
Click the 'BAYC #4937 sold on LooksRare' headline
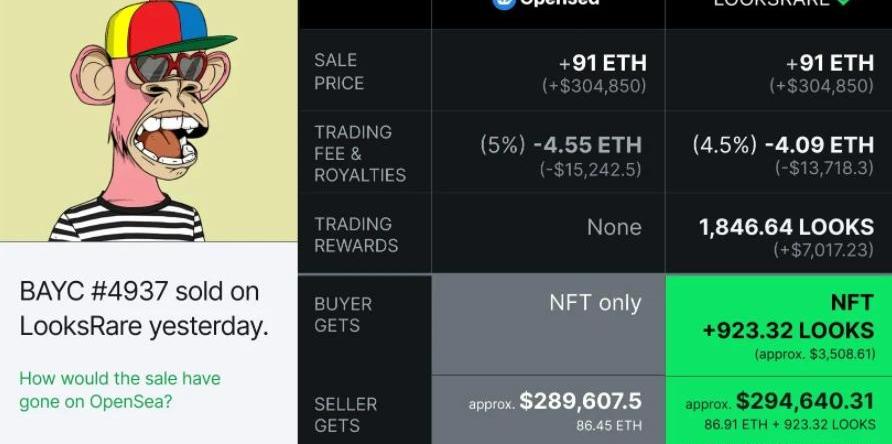coord(144,309)
